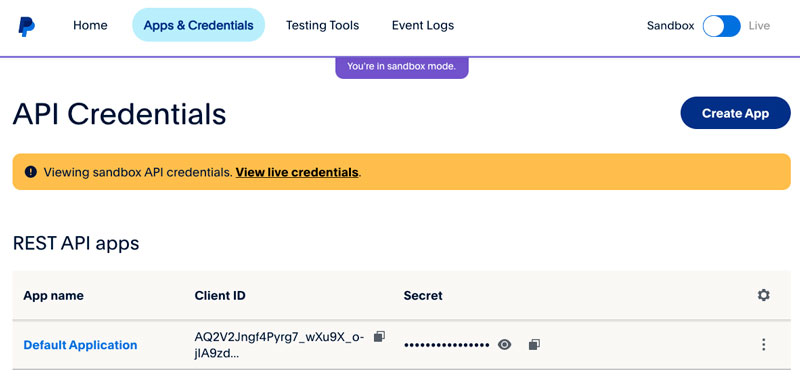The width and height of the screenshot is (800, 376).
Task: Copy the Client ID to clipboard
Action: click(x=379, y=337)
